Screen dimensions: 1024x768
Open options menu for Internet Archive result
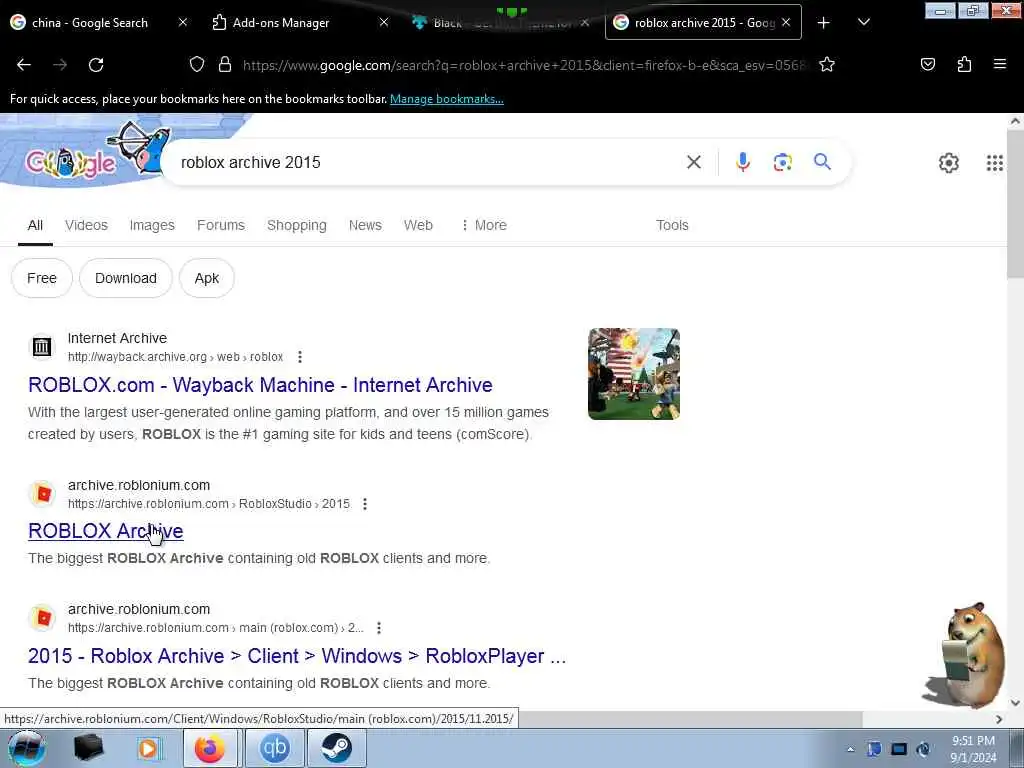(300, 357)
